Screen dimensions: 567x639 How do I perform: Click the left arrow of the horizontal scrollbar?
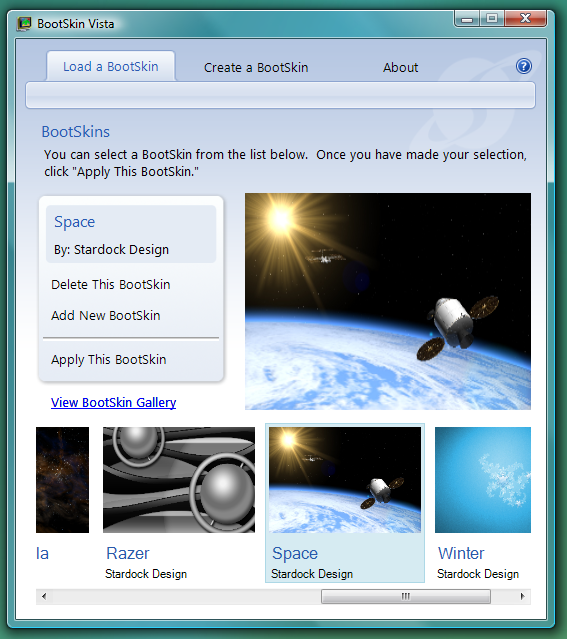pyautogui.click(x=44, y=597)
